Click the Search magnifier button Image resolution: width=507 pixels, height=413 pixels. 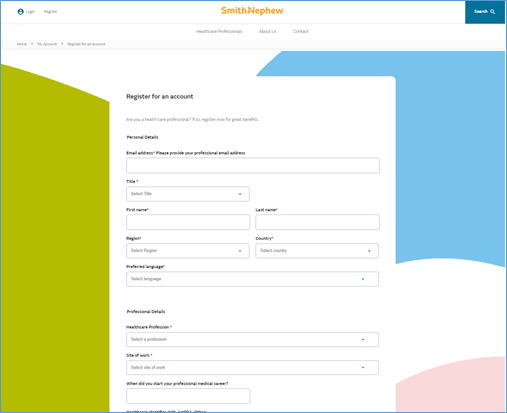[x=485, y=12]
